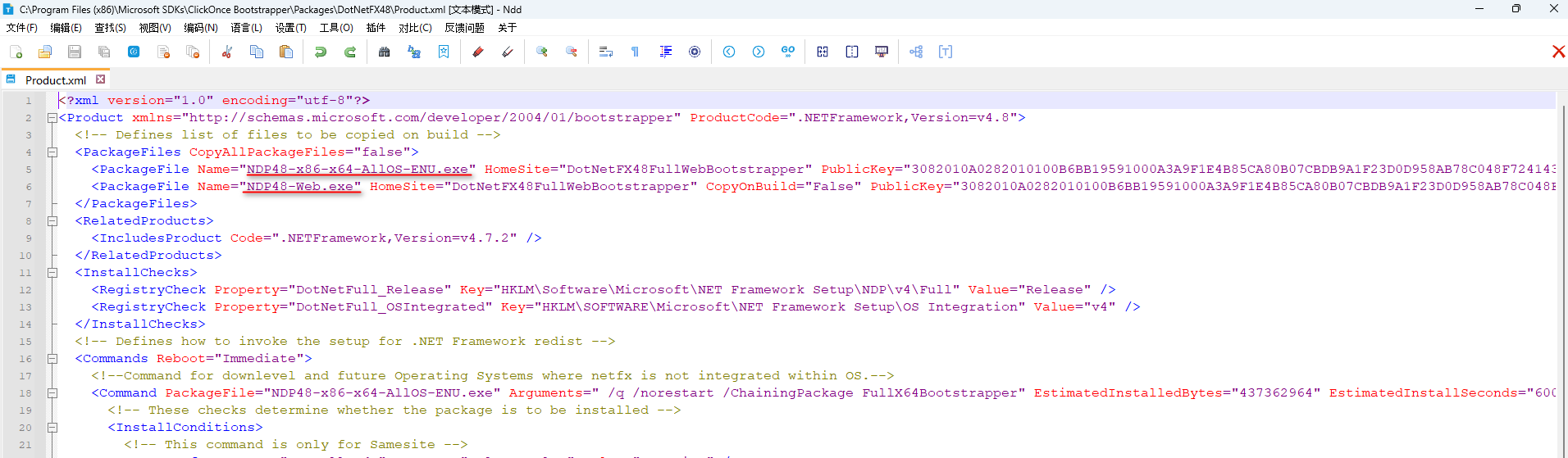
Task: Zoom in using magnifier plus icon
Action: [542, 52]
